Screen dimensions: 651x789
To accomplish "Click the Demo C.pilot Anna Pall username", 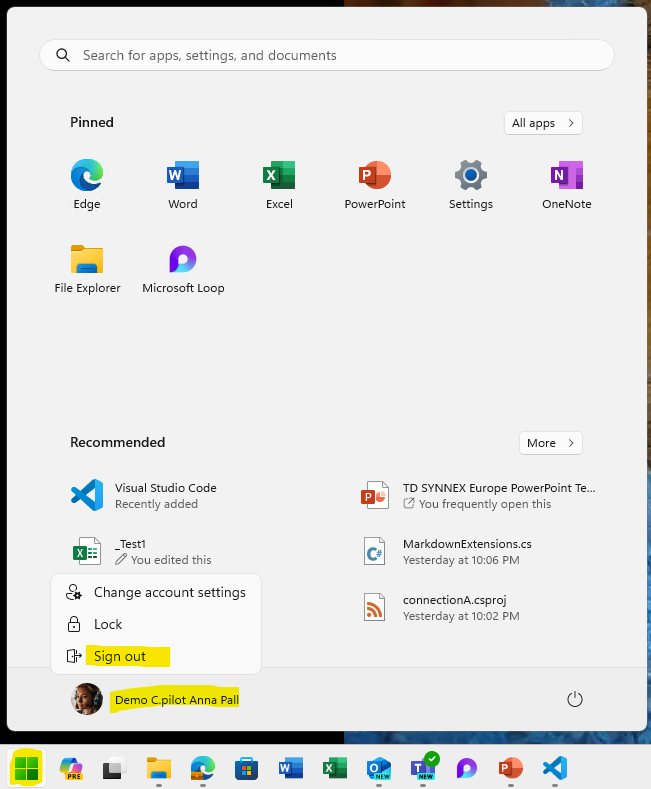I will tap(177, 700).
